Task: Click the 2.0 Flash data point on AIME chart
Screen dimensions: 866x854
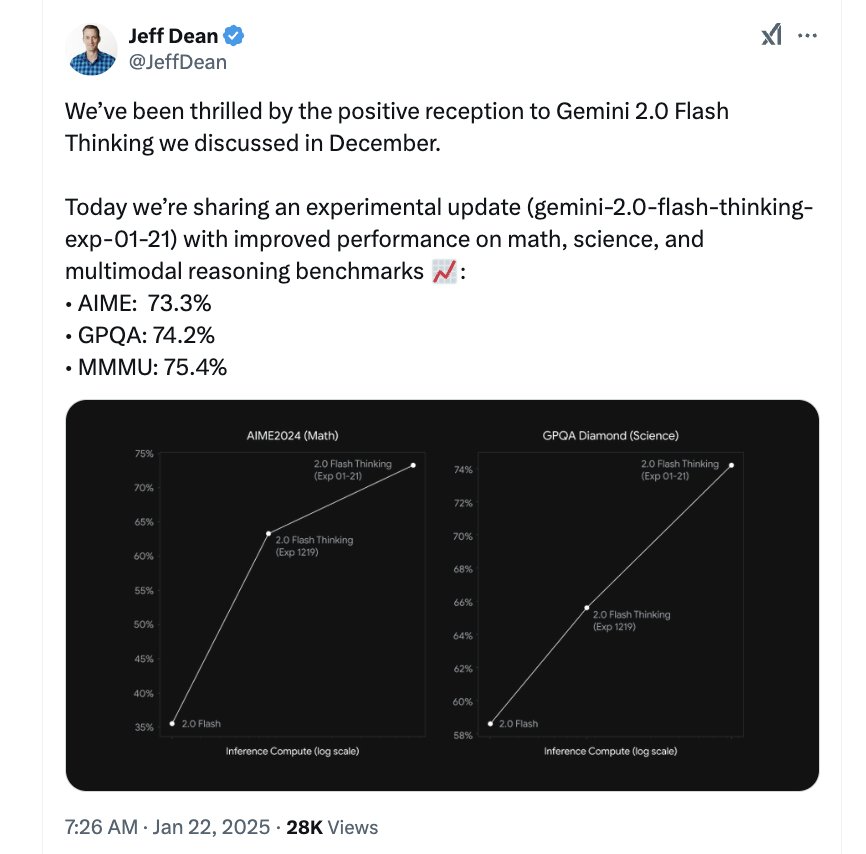Action: coord(172,723)
